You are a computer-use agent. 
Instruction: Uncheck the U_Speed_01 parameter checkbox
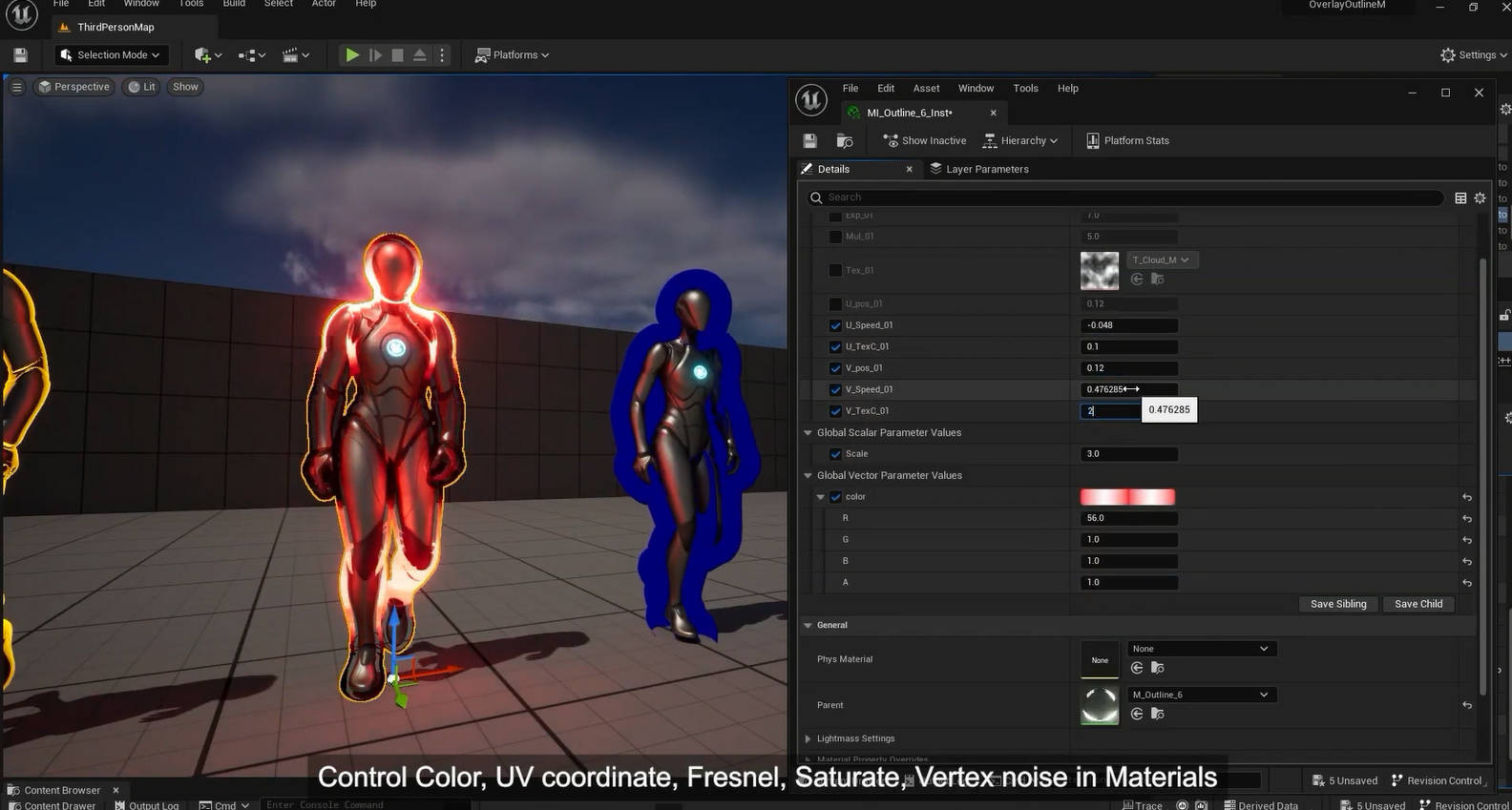[x=835, y=325]
